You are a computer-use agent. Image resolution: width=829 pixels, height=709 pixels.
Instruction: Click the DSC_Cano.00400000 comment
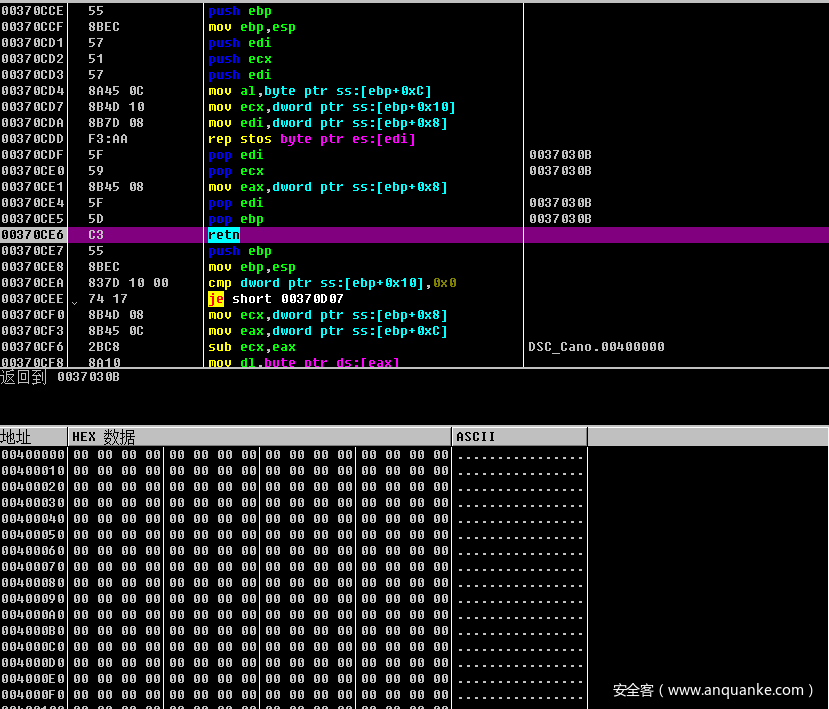[596, 347]
